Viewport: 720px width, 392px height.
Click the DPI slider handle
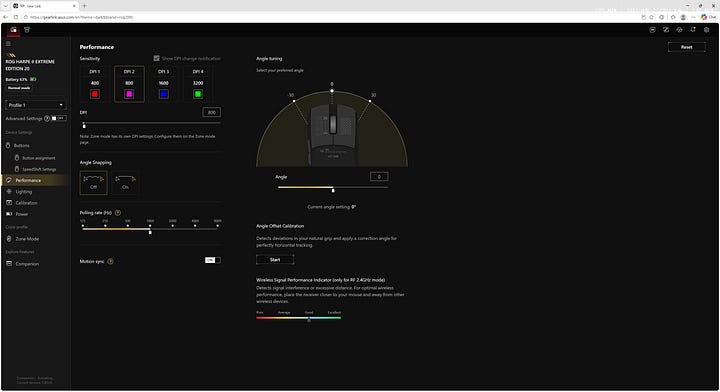tap(84, 125)
